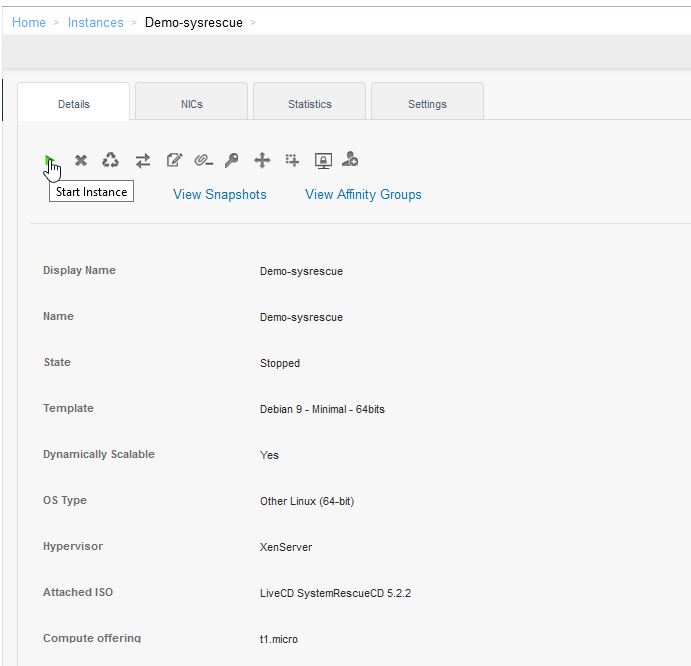Viewport: 691px width, 666px height.
Task: Click the four-way arrows move icon
Action: pos(262,160)
